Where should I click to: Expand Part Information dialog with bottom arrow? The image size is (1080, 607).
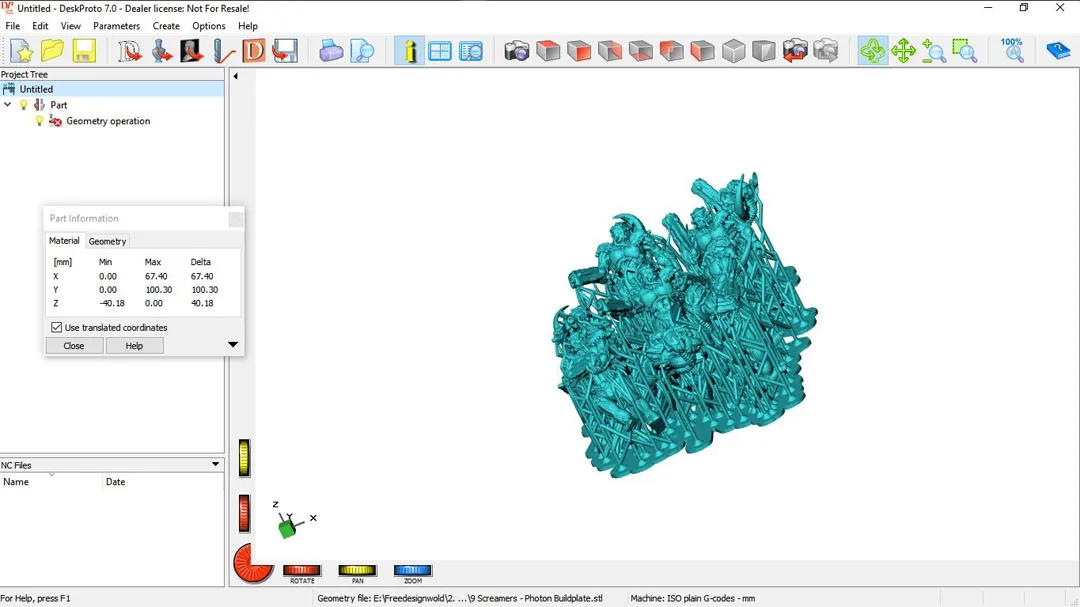(x=233, y=345)
